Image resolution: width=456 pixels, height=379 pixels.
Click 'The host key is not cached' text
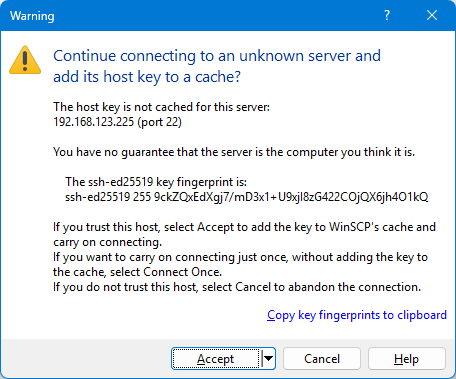[x=161, y=107]
